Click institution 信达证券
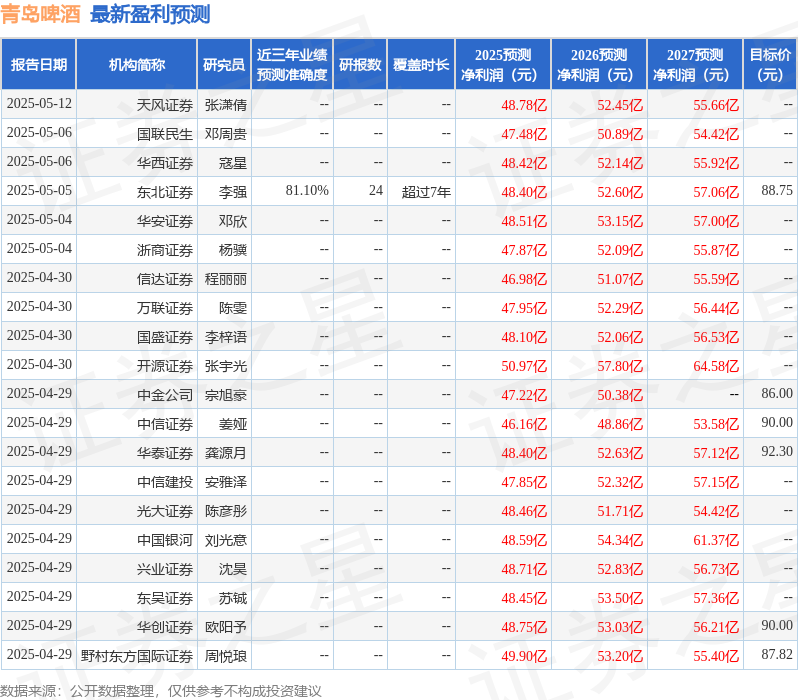The width and height of the screenshot is (798, 700). tap(164, 279)
